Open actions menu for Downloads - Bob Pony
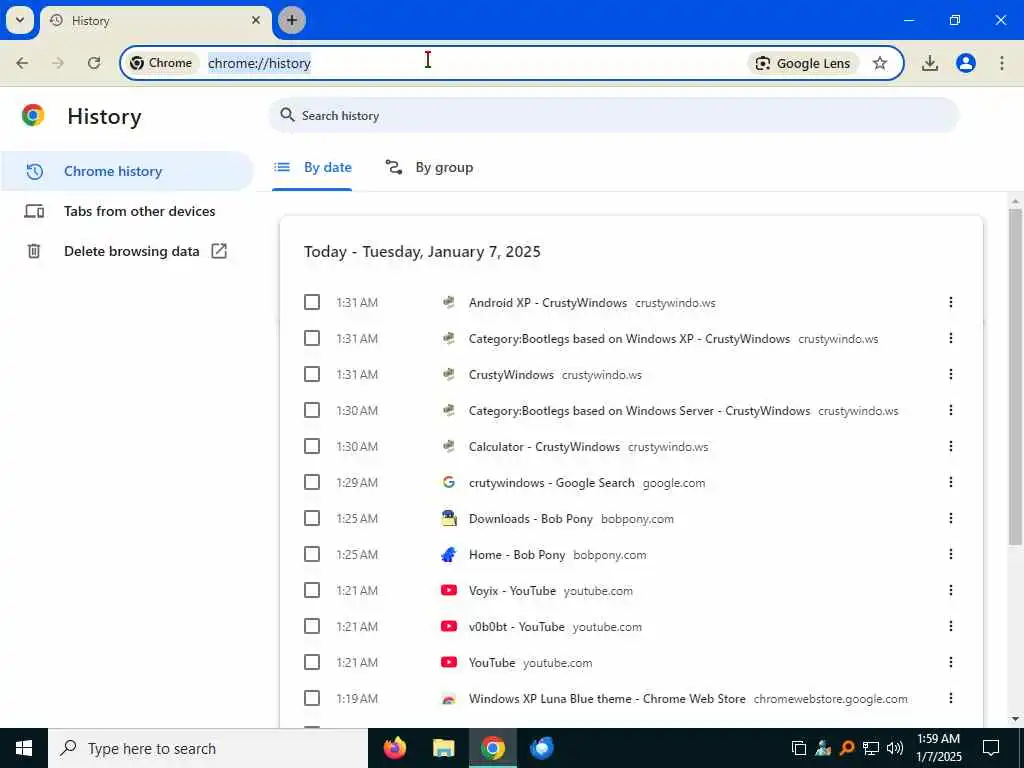This screenshot has height=768, width=1024. (950, 518)
